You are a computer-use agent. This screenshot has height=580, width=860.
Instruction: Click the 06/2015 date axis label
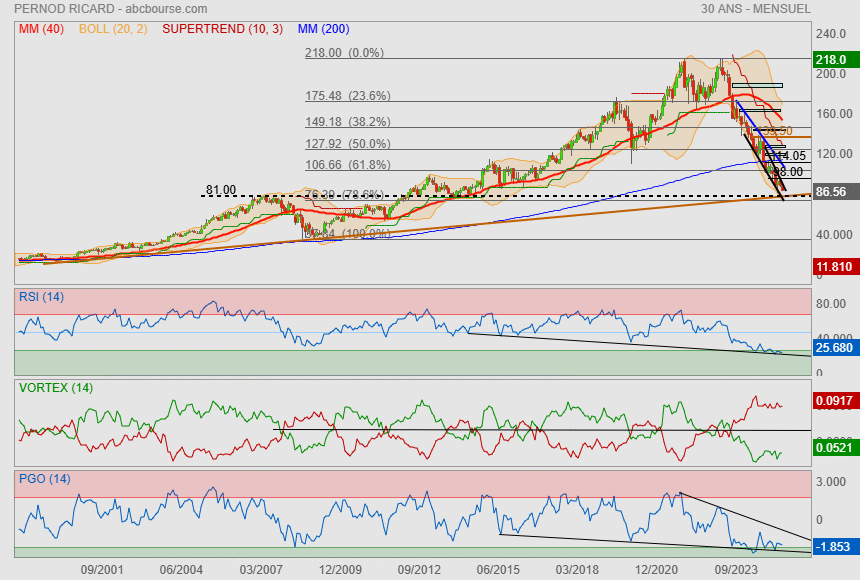(498, 570)
